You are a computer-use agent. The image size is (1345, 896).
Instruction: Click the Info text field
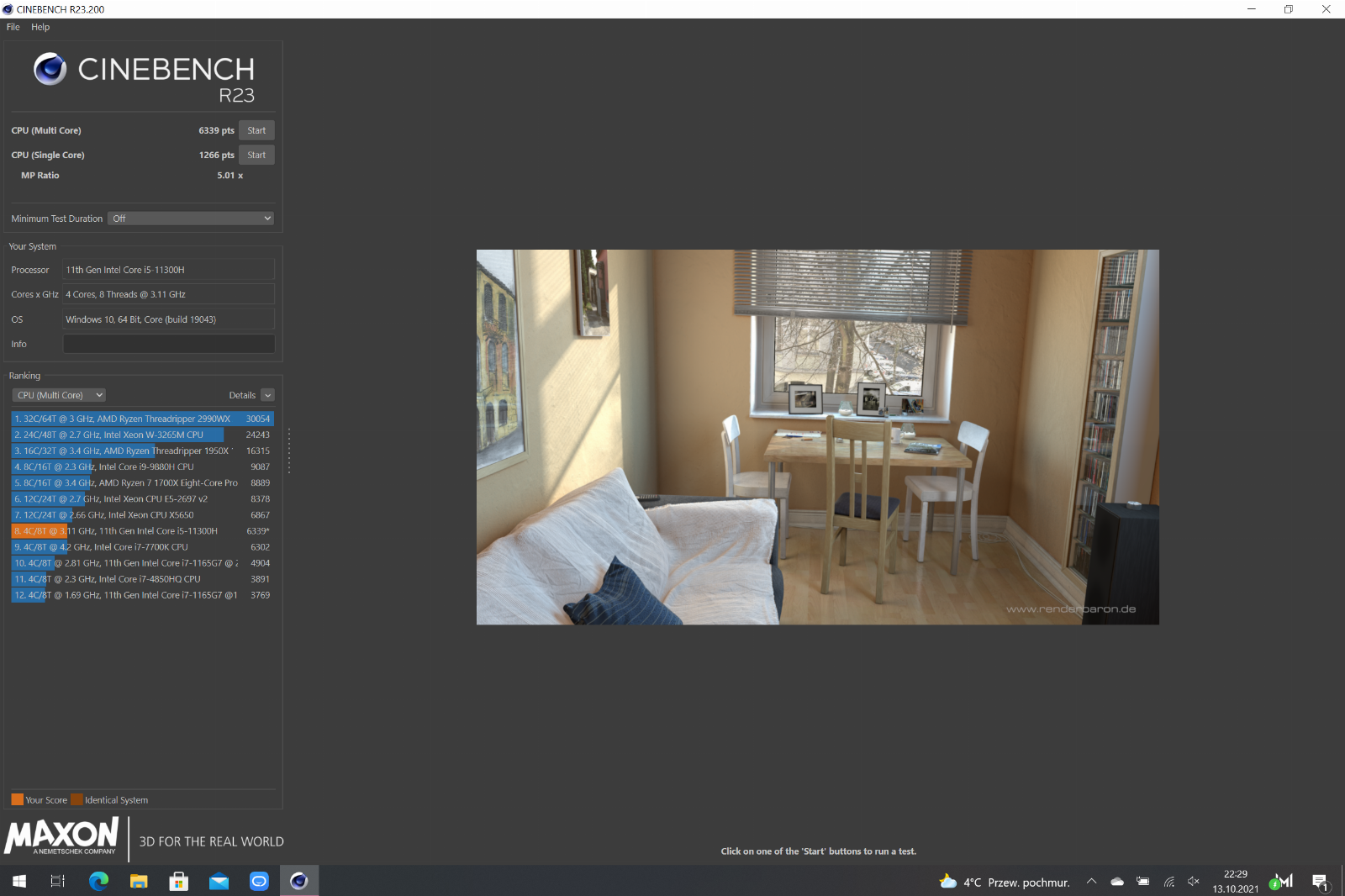tap(169, 344)
